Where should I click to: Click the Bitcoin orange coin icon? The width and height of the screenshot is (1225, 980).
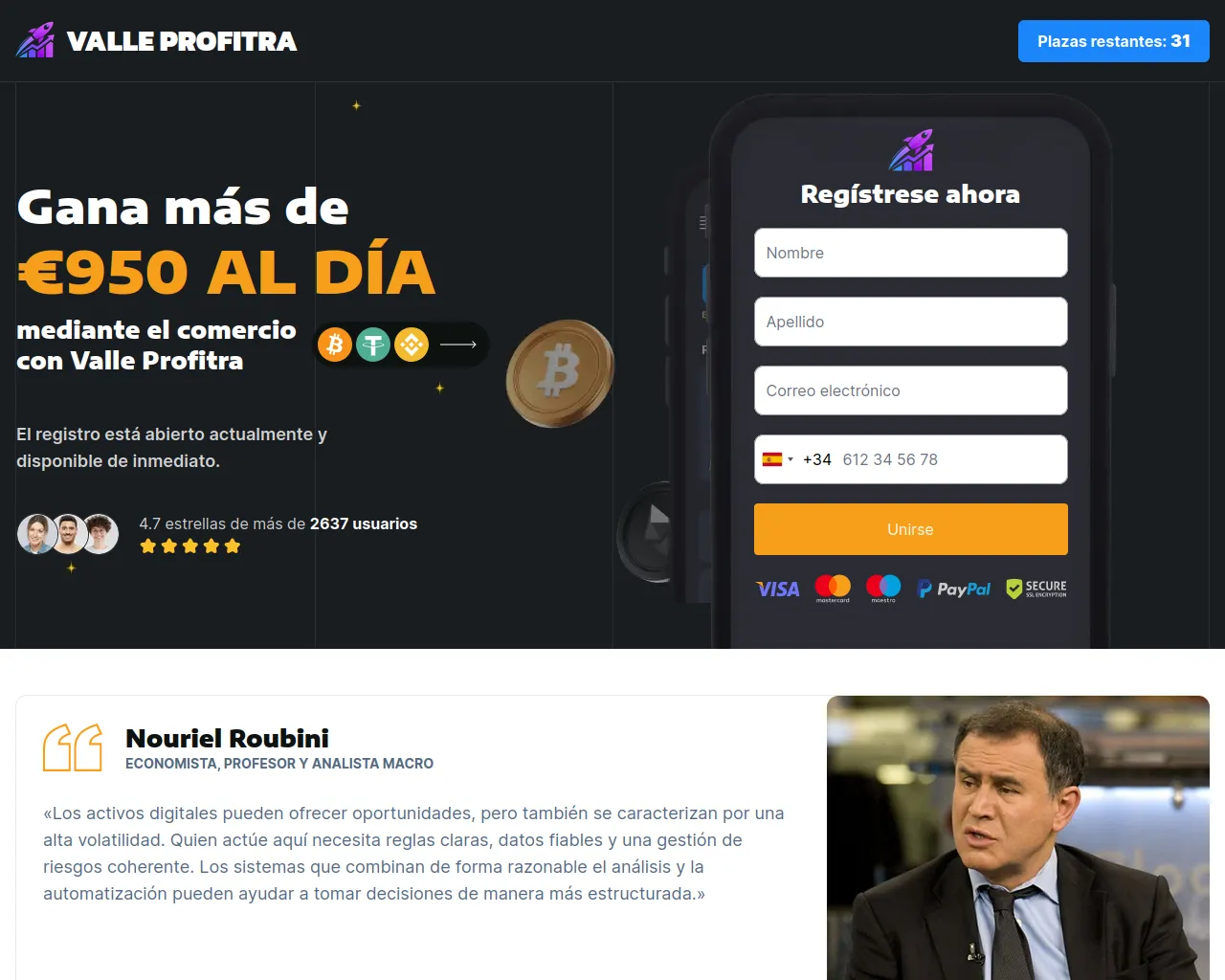(x=335, y=344)
